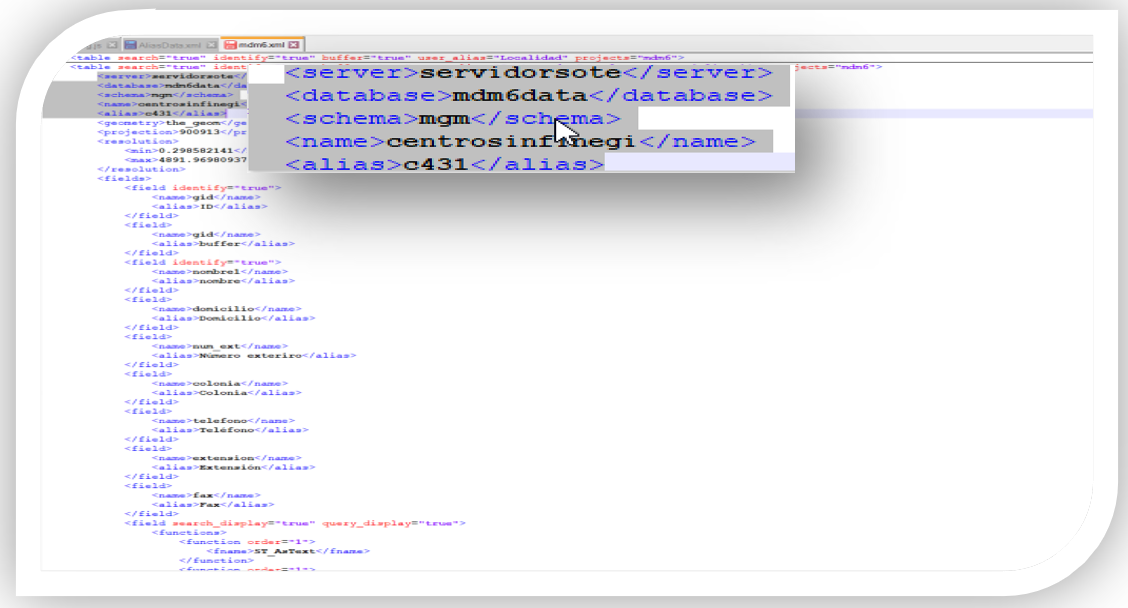The image size is (1128, 608).
Task: Click the magnified centrosinfnegi name value
Action: tap(510, 141)
